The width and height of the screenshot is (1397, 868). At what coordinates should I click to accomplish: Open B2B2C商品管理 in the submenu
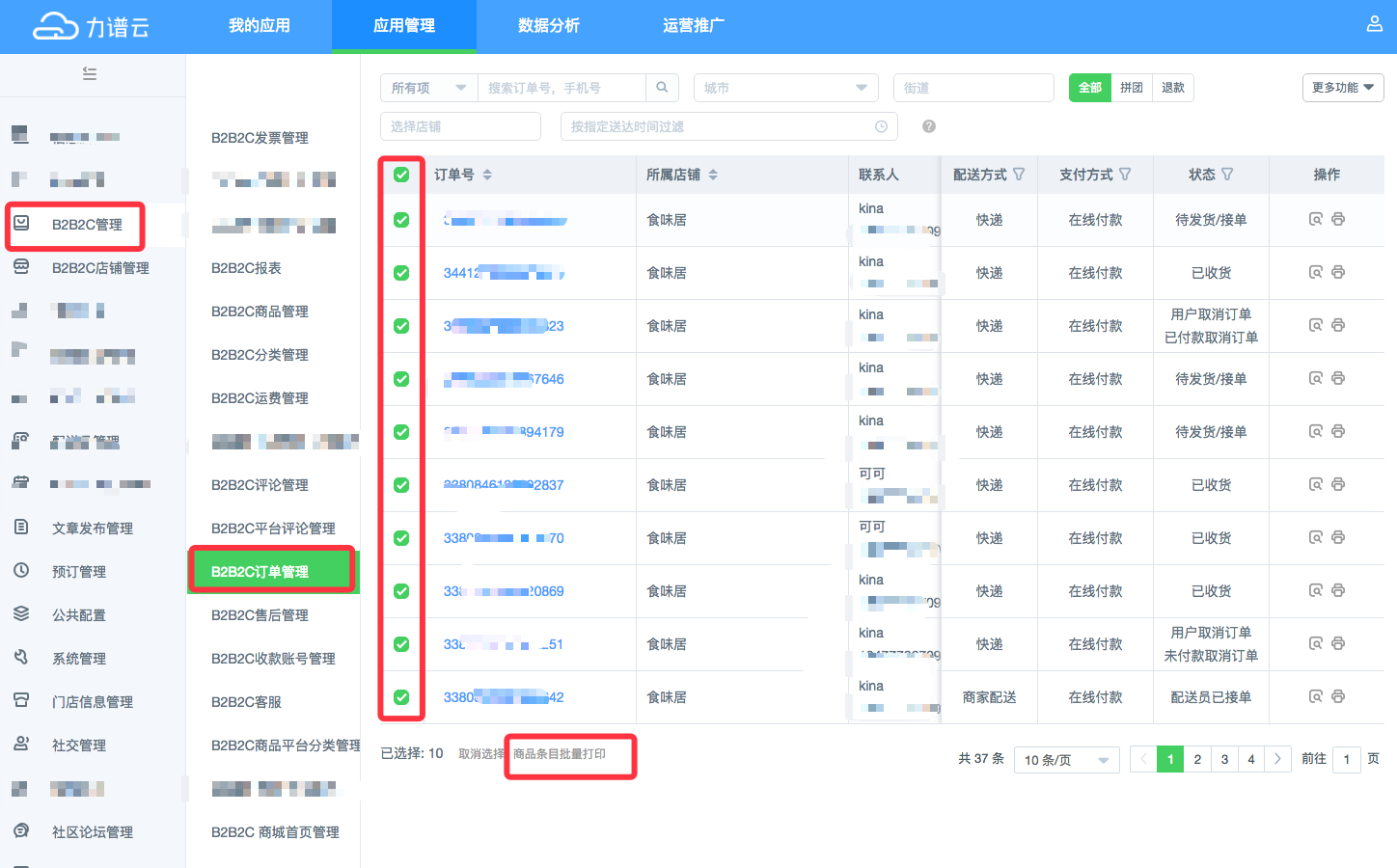260,312
